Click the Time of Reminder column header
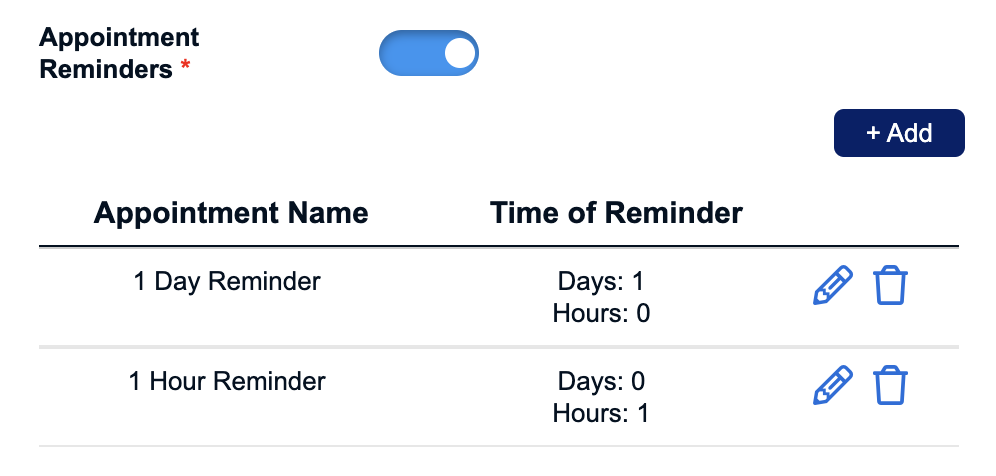The height and width of the screenshot is (476, 996). 616,213
